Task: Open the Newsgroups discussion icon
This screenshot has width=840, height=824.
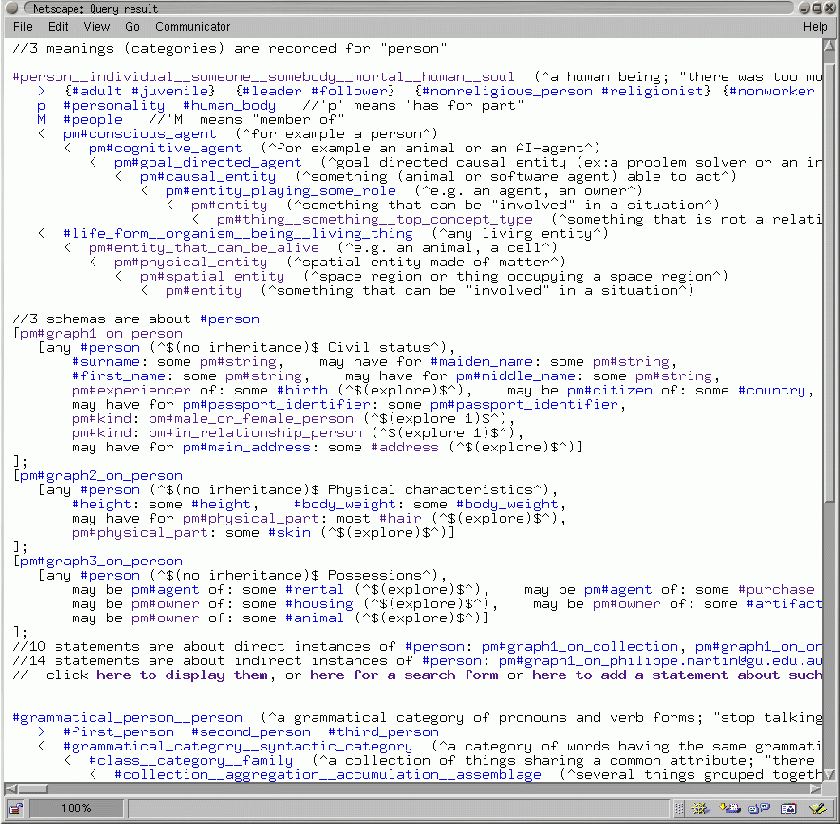Action: pyautogui.click(x=760, y=808)
